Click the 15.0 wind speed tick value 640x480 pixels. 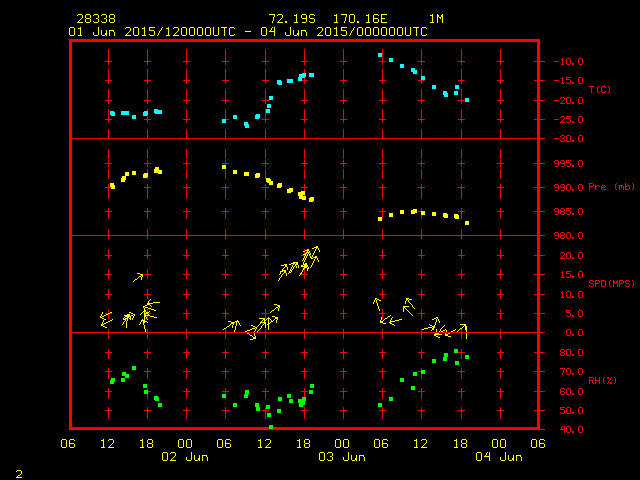pos(571,275)
